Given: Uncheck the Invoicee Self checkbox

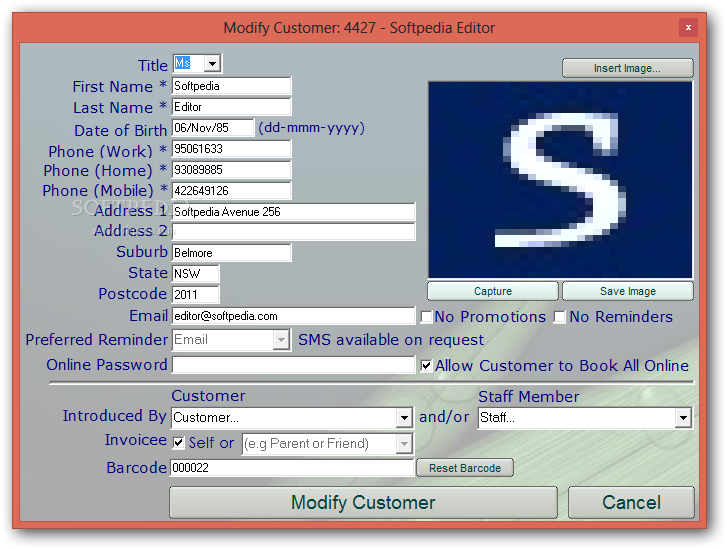Looking at the screenshot, I should pos(178,443).
